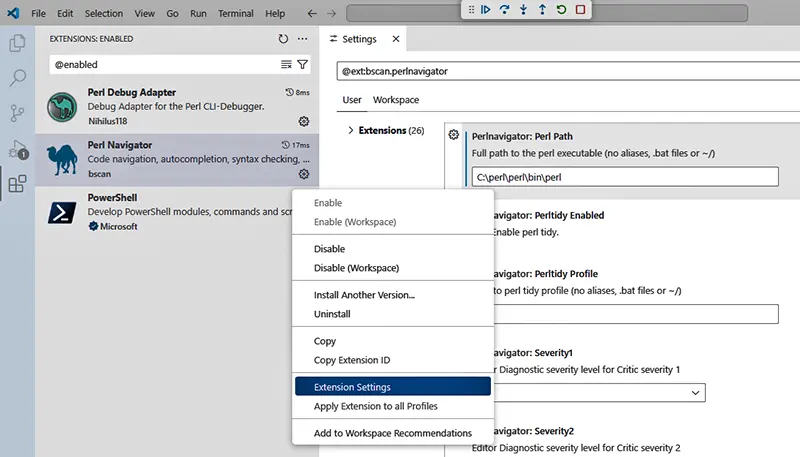This screenshot has width=800, height=457.
Task: Select the Perl Debug Adapter extension title
Action: pyautogui.click(x=132, y=92)
